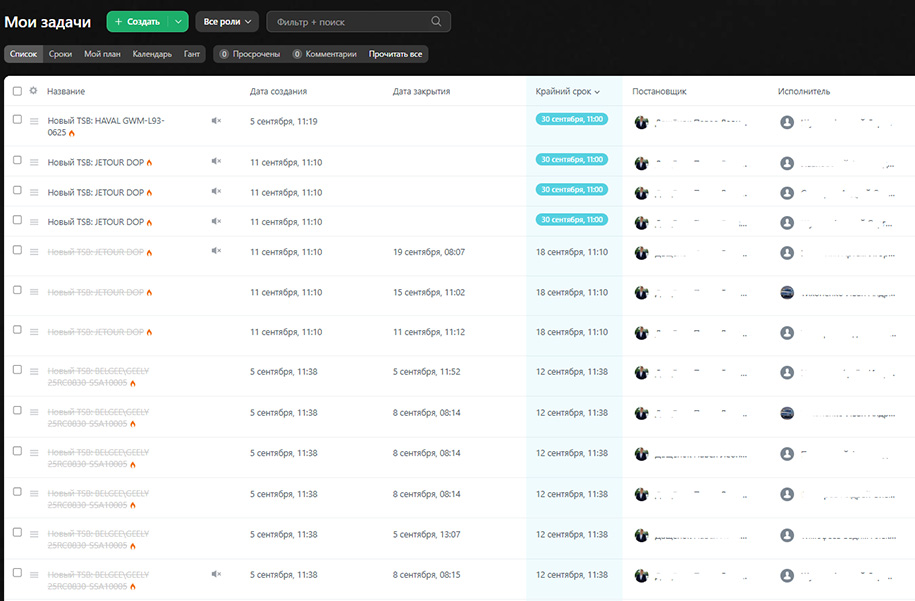Click the drag handle icon of the HAVAL task
Screen dimensions: 915x601
(34, 121)
